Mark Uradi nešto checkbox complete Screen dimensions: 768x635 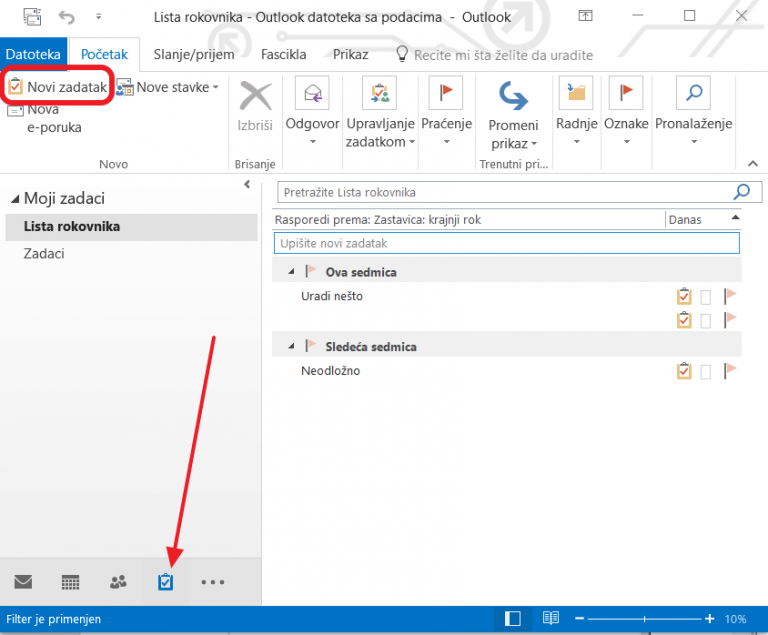705,297
